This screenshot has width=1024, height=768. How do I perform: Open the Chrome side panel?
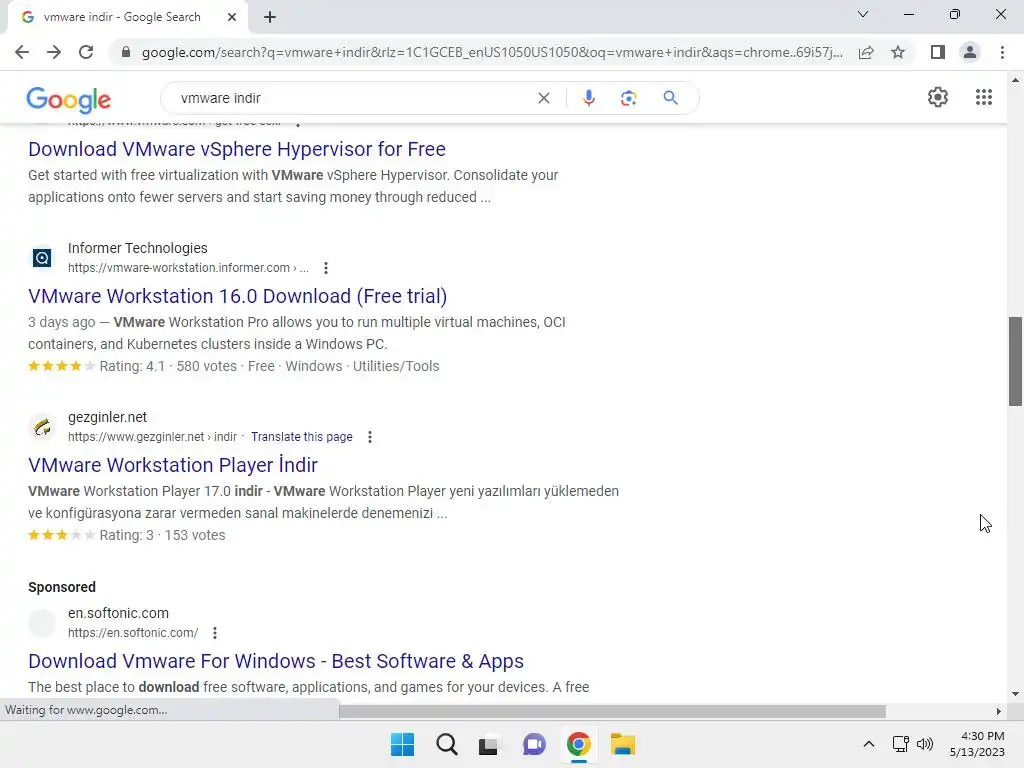938,52
